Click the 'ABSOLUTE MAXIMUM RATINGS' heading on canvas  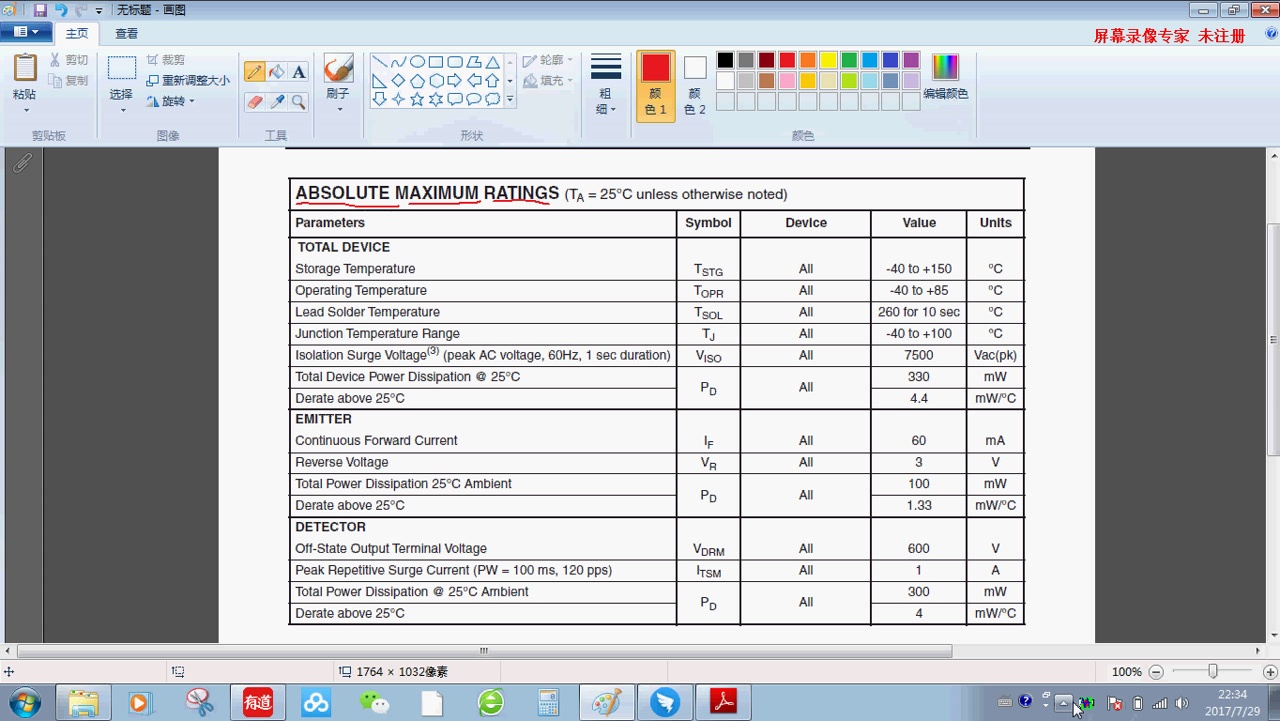point(427,193)
